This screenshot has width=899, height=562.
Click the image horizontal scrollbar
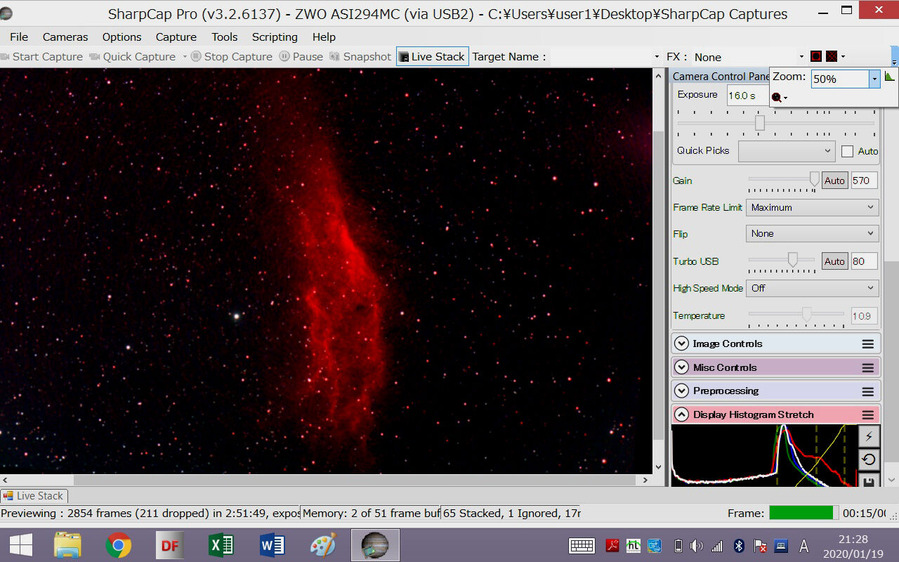click(325, 480)
